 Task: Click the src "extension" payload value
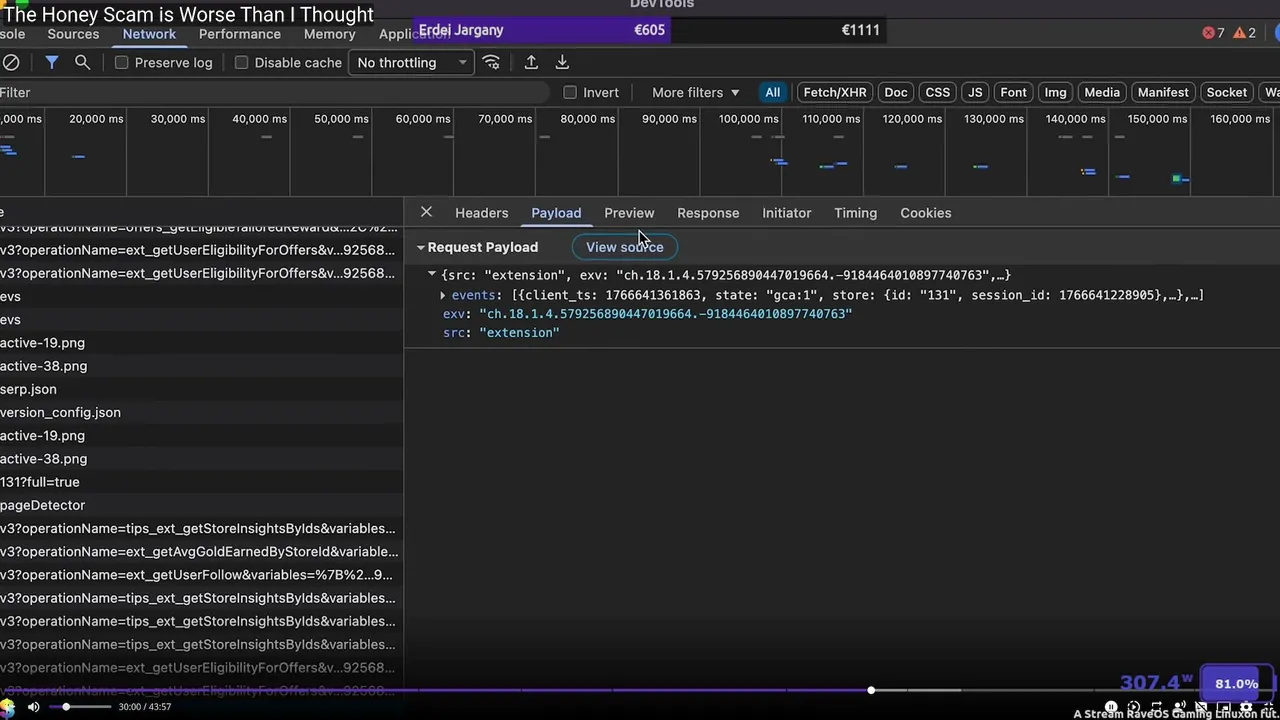click(519, 332)
